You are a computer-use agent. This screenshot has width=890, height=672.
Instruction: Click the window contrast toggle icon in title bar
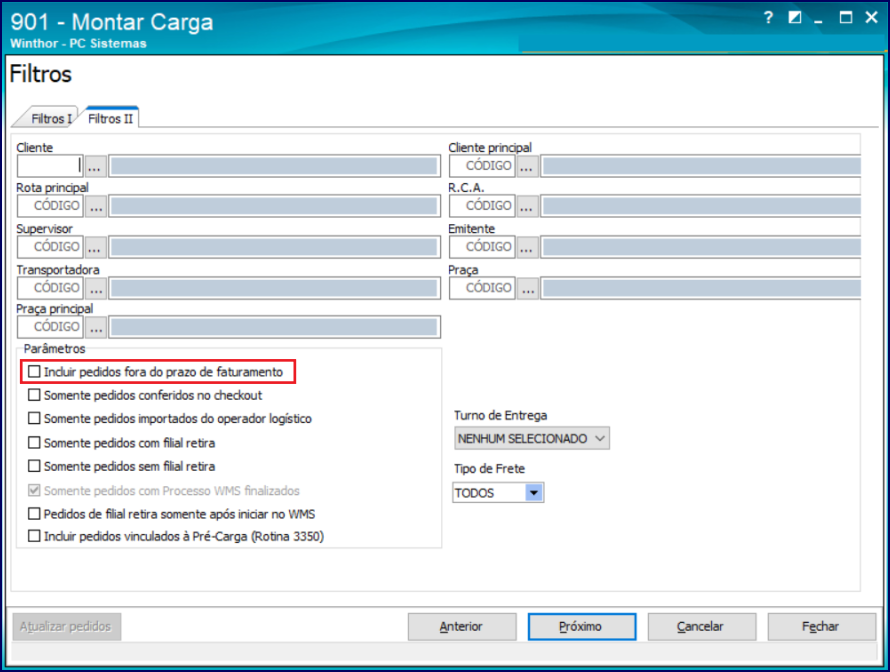click(x=795, y=18)
